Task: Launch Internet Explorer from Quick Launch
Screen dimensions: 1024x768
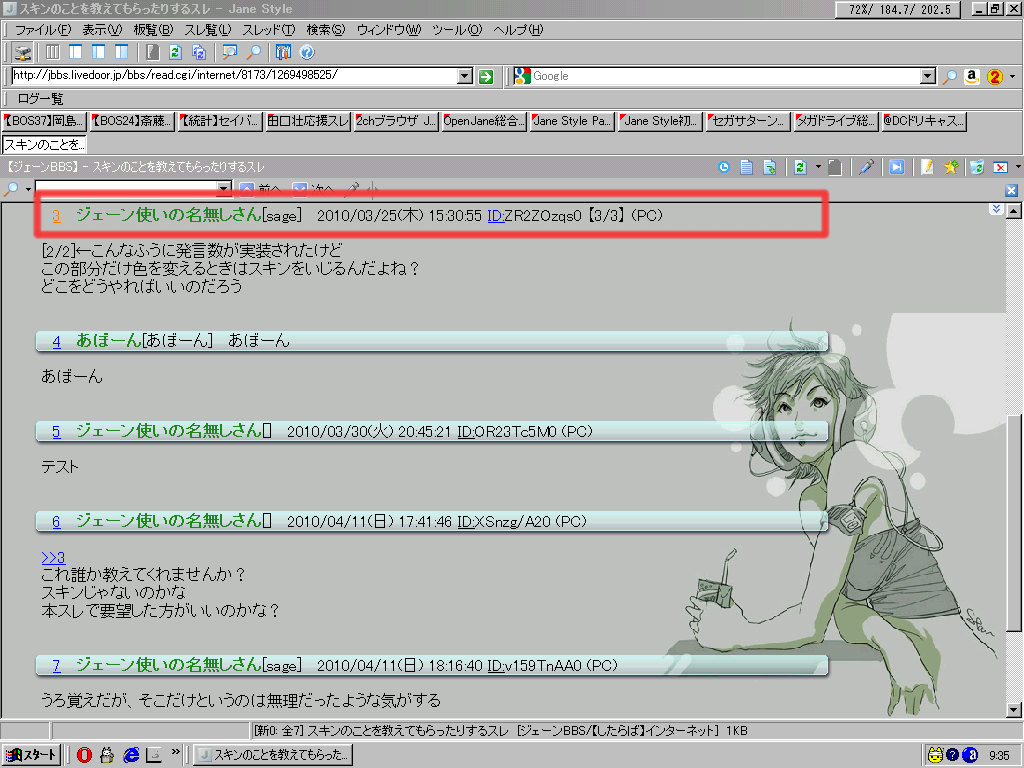Action: (131, 755)
